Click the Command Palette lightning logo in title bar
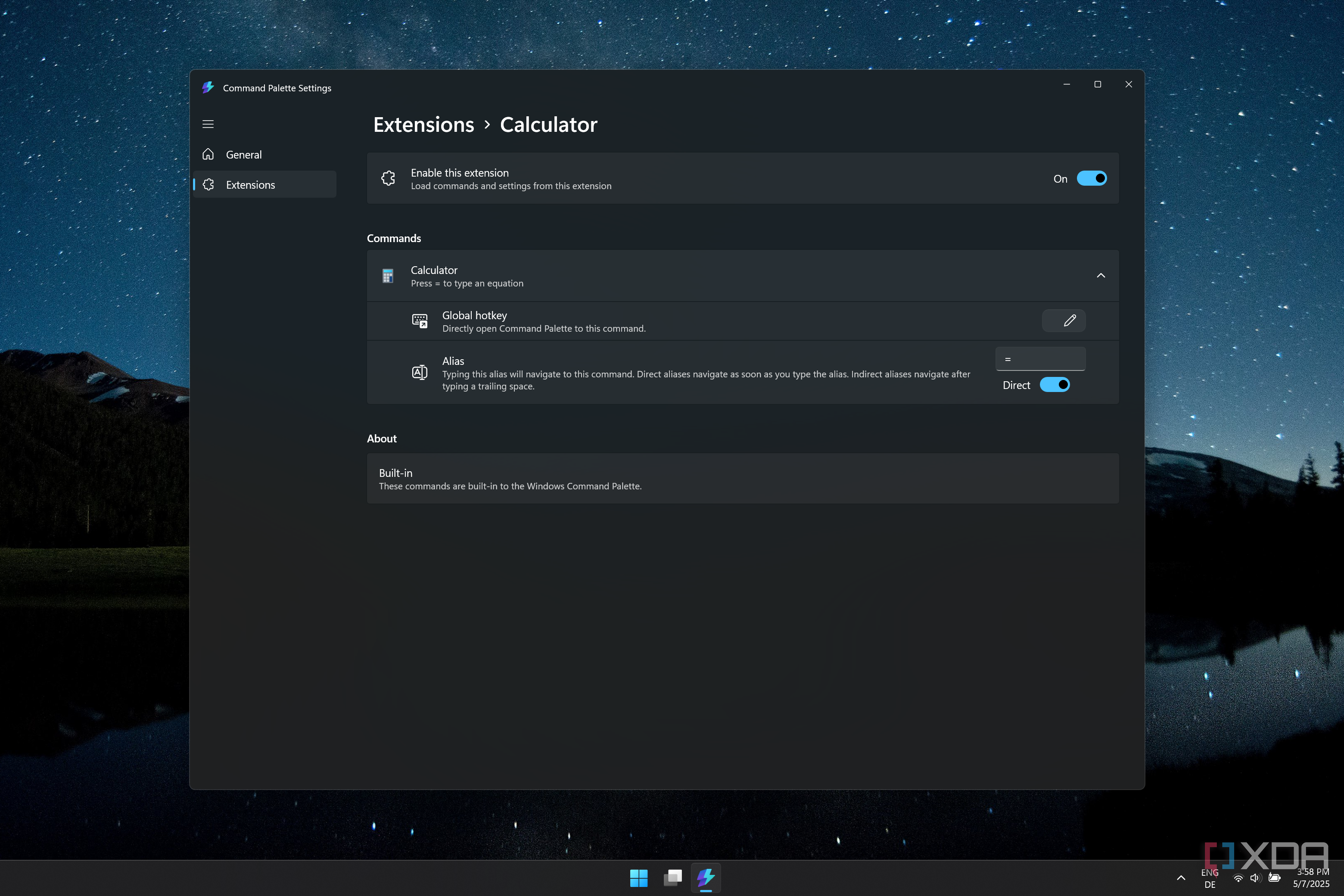Viewport: 1344px width, 896px height. 208,87
